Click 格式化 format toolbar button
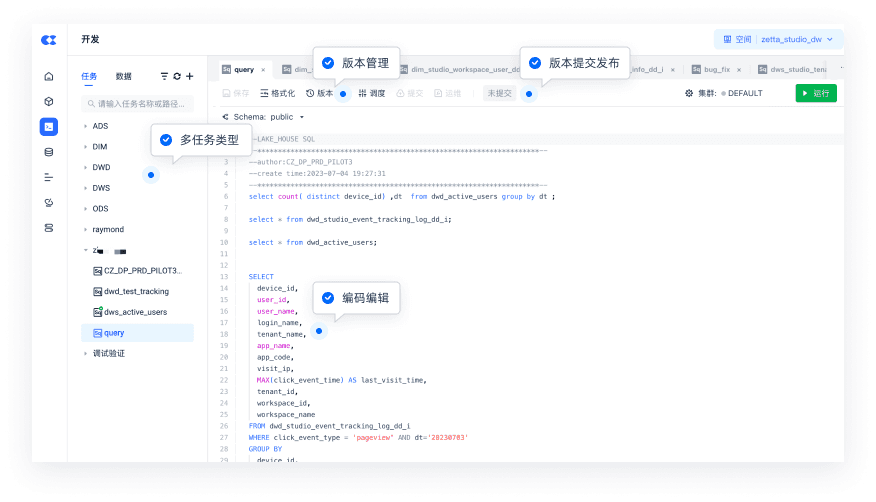The height and width of the screenshot is (502, 876). pos(277,93)
